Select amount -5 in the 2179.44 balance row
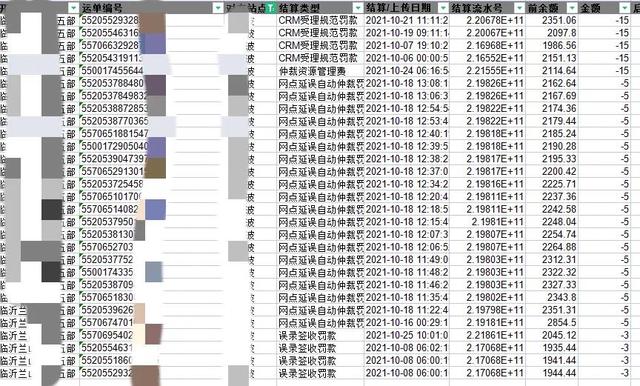 pyautogui.click(x=605, y=121)
